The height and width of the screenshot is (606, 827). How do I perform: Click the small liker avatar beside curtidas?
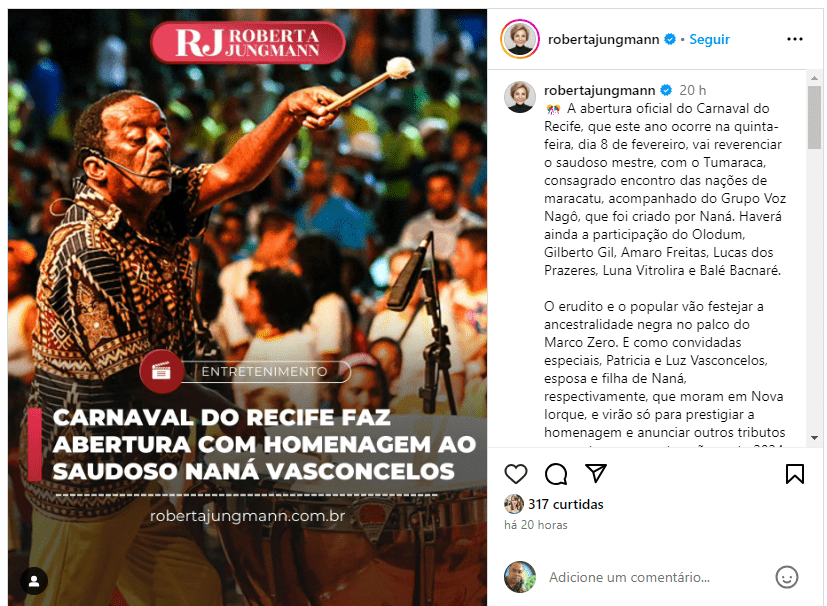[x=514, y=504]
